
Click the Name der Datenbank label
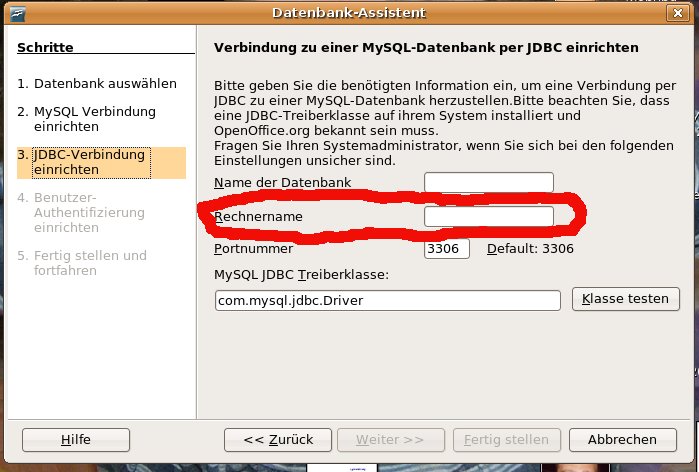tap(283, 183)
